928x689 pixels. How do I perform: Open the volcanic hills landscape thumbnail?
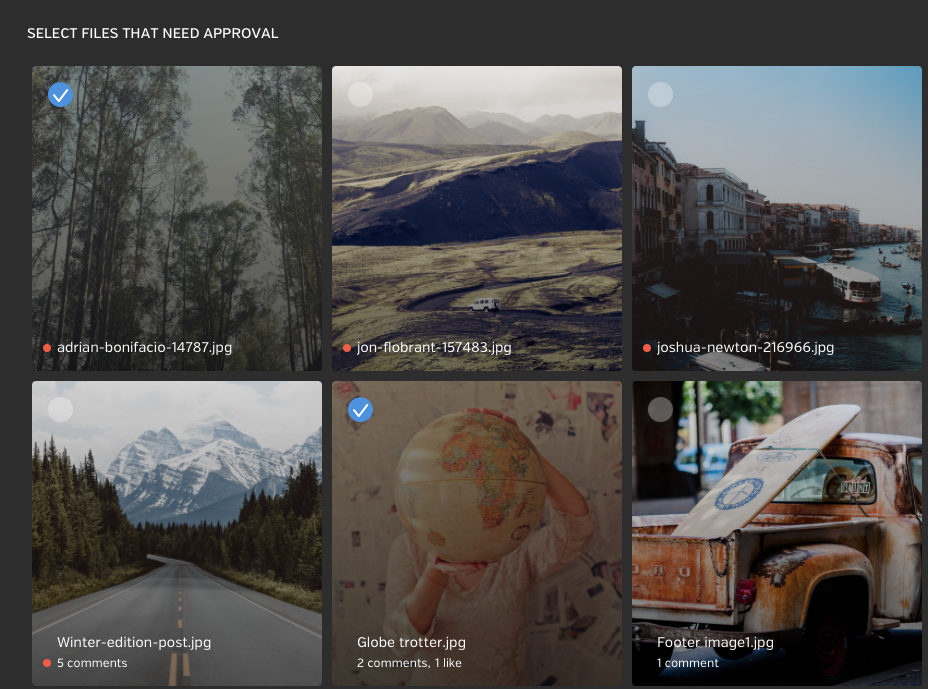(x=477, y=218)
